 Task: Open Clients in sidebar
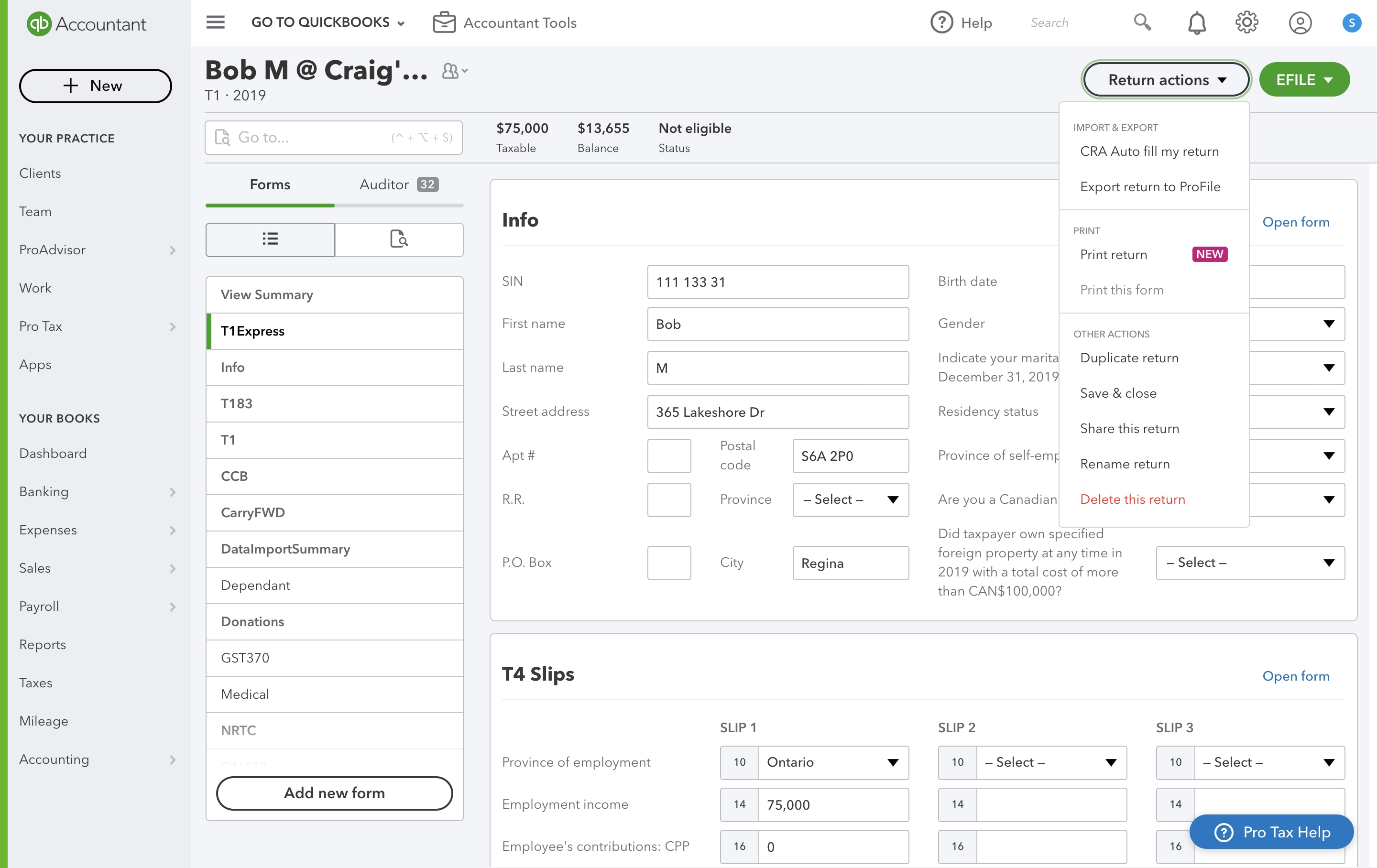(40, 173)
